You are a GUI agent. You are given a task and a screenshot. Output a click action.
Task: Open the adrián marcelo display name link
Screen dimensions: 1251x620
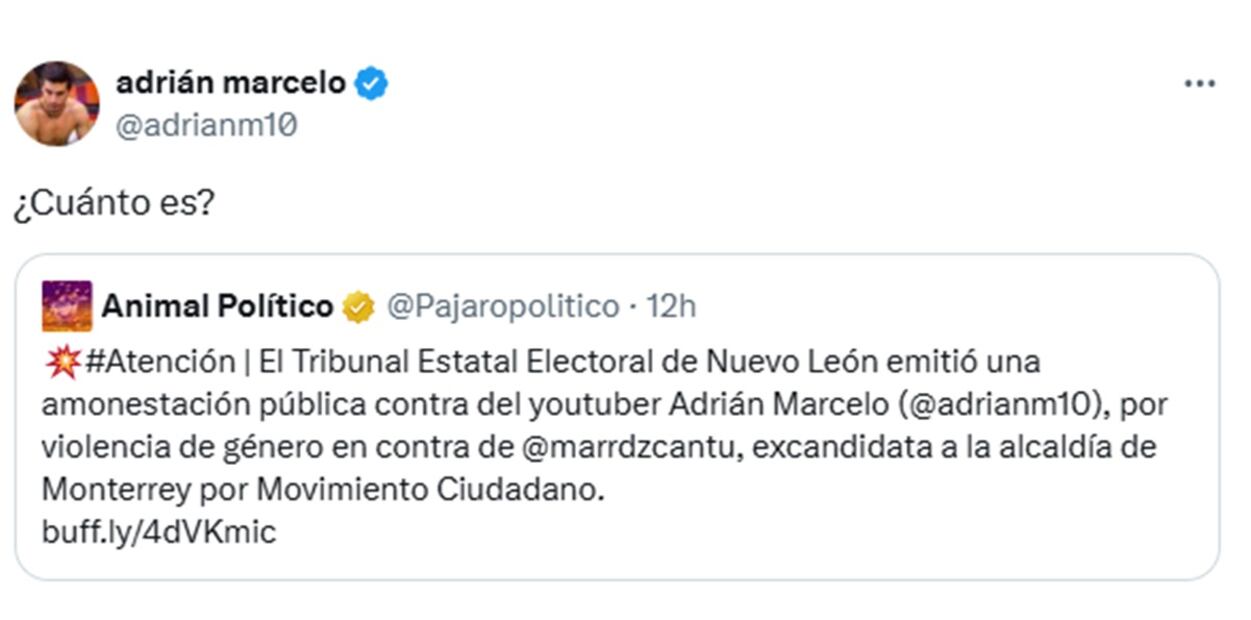point(231,83)
